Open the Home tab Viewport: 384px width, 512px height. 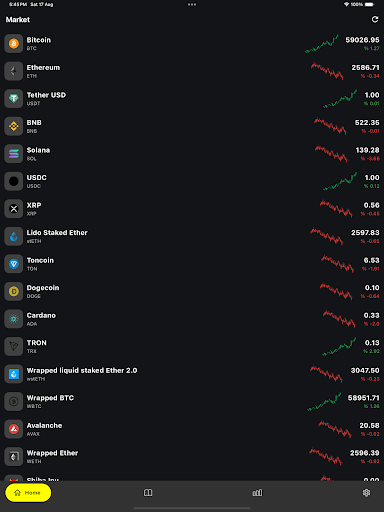pyautogui.click(x=28, y=493)
